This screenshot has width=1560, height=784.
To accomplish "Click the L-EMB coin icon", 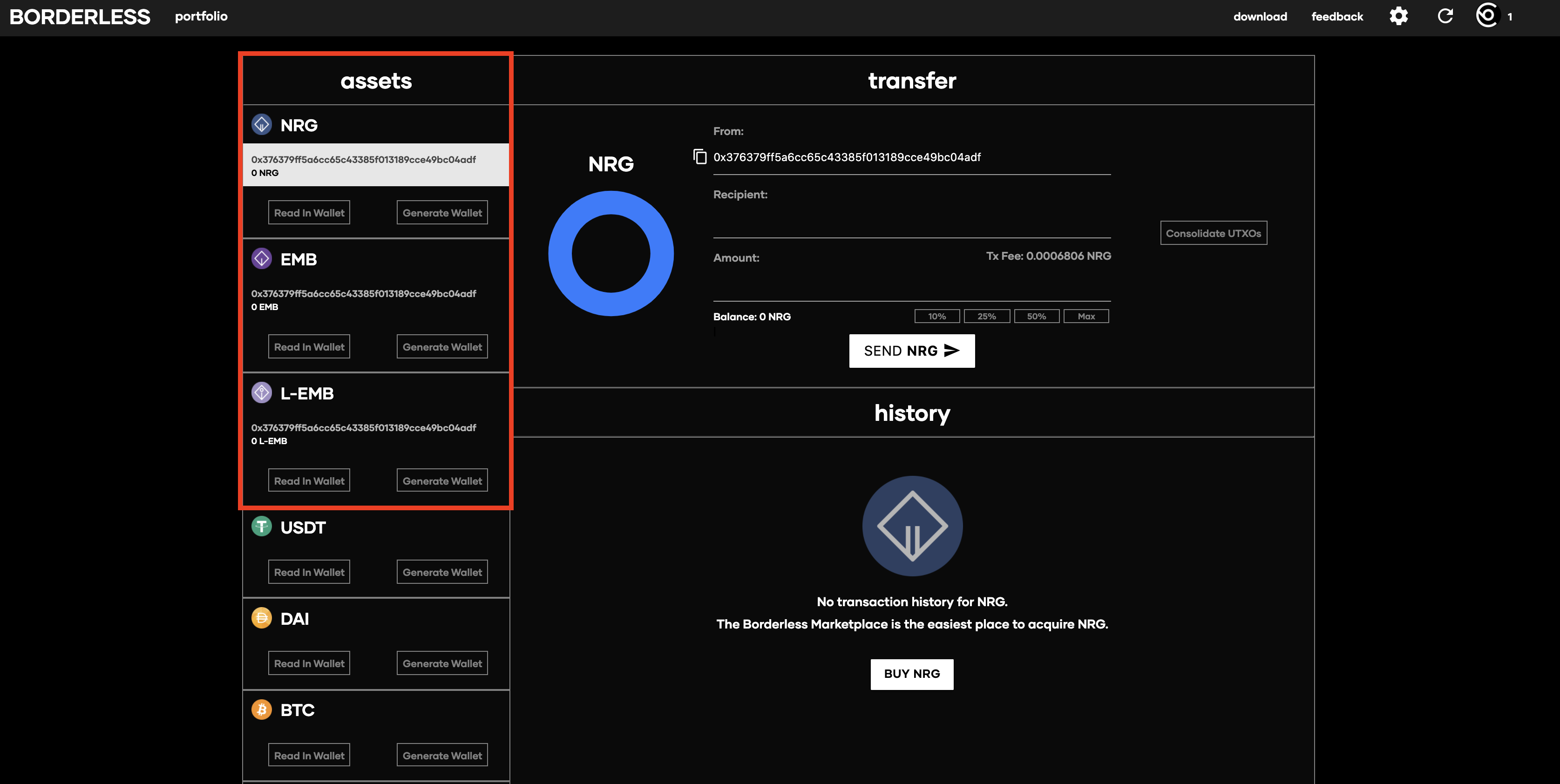I will click(262, 393).
